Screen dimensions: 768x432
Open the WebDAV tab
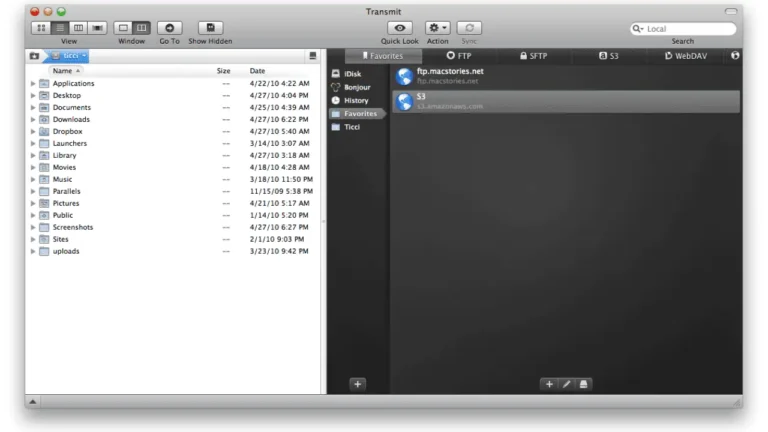[686, 56]
